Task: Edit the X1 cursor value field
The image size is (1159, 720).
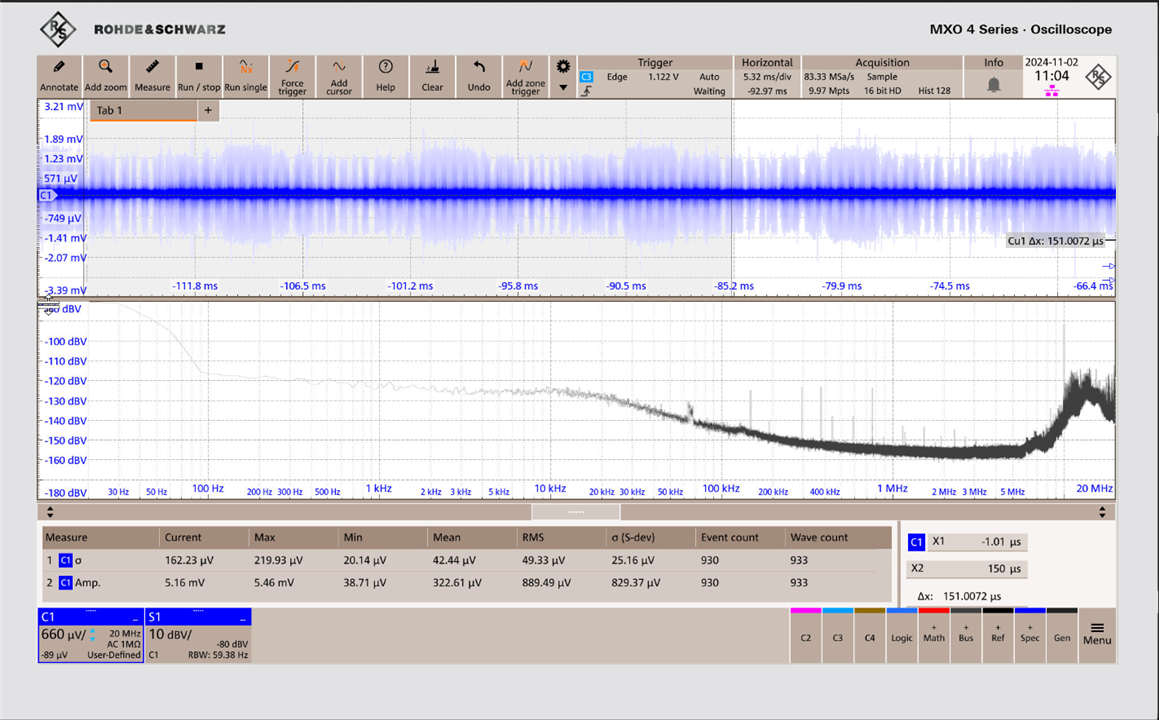Action: pyautogui.click(x=976, y=542)
